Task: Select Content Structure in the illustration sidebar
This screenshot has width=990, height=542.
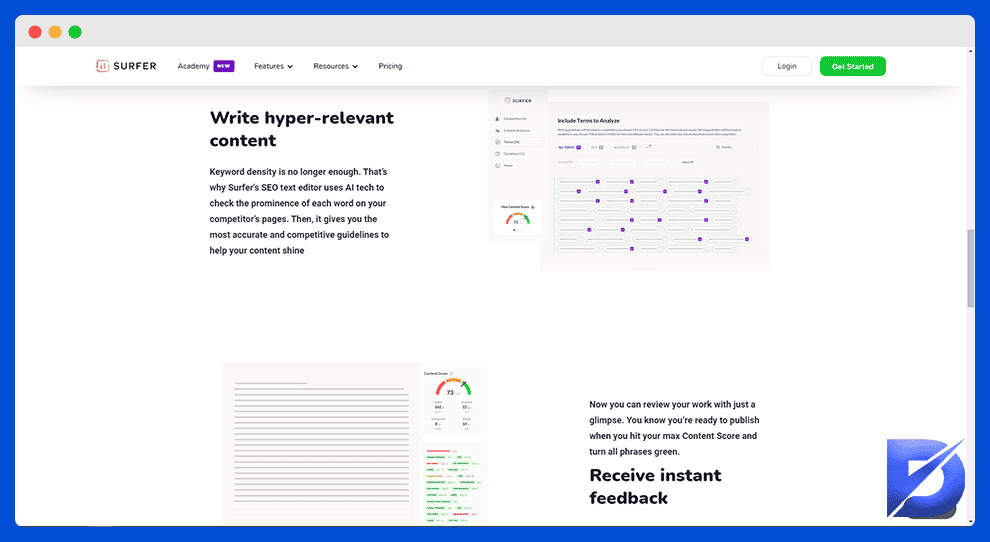Action: [512, 131]
